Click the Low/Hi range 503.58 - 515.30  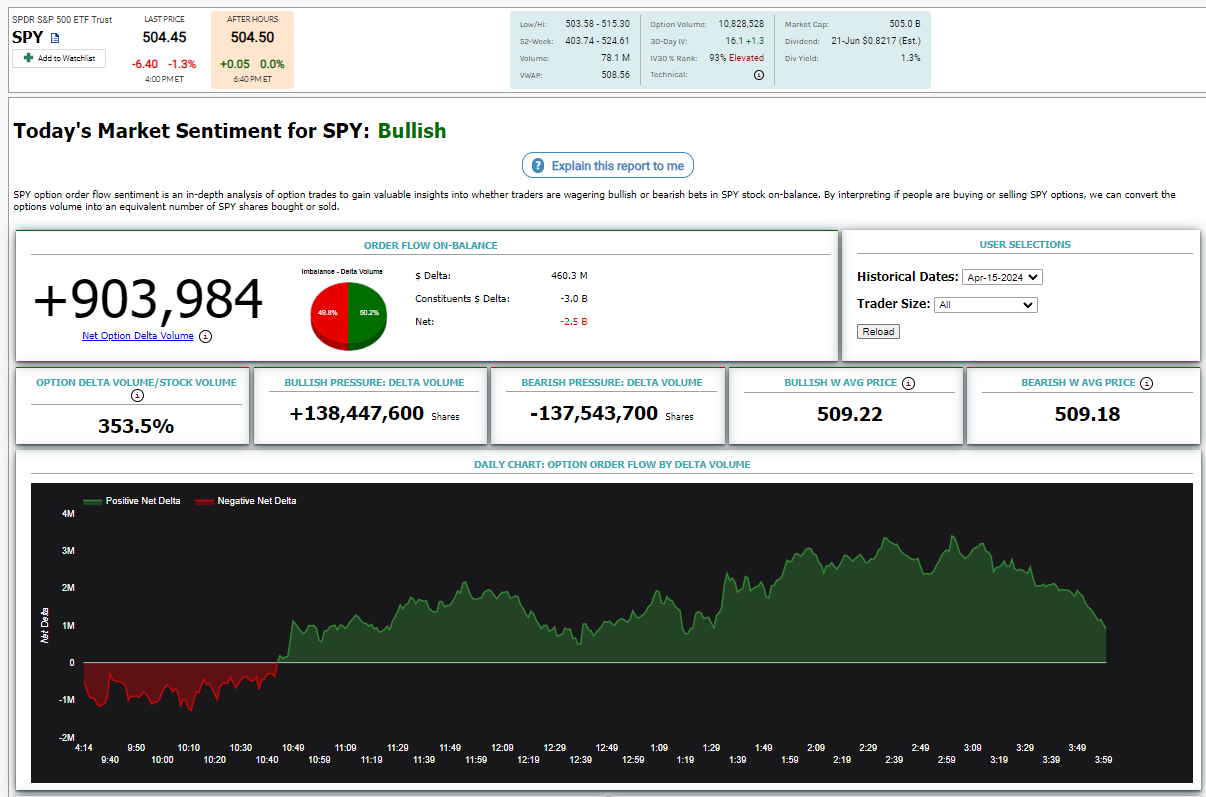point(597,23)
